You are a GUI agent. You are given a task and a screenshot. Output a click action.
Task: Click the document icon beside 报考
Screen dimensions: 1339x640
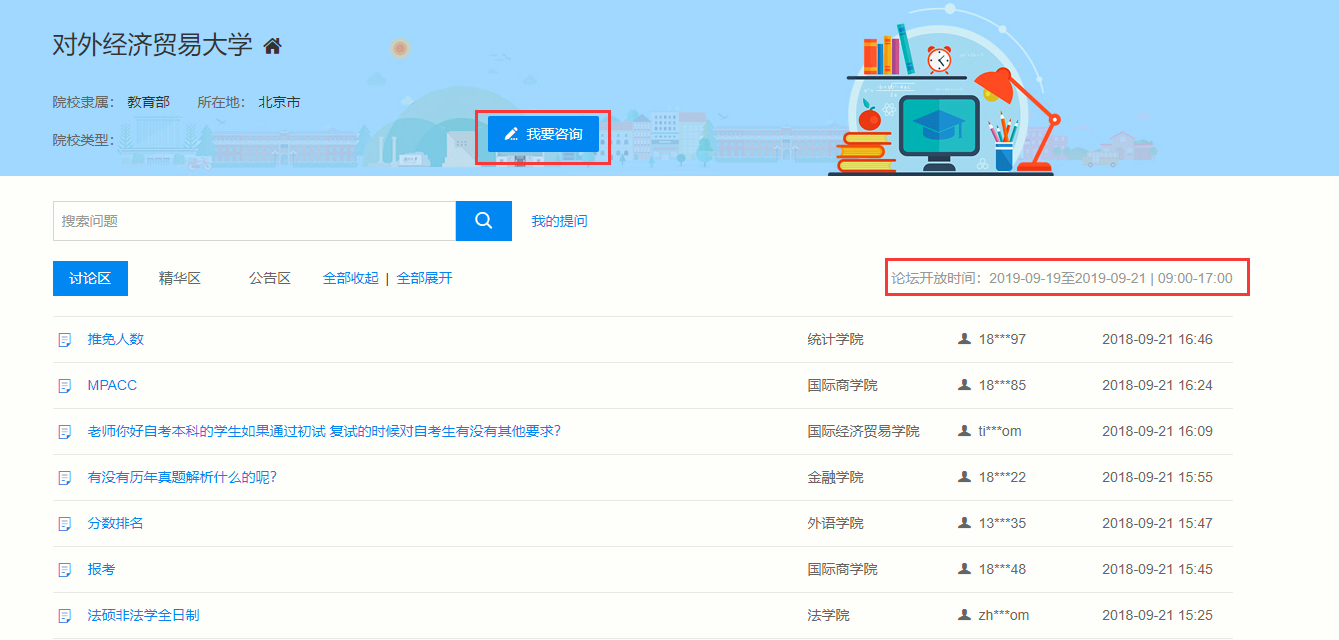click(x=65, y=570)
